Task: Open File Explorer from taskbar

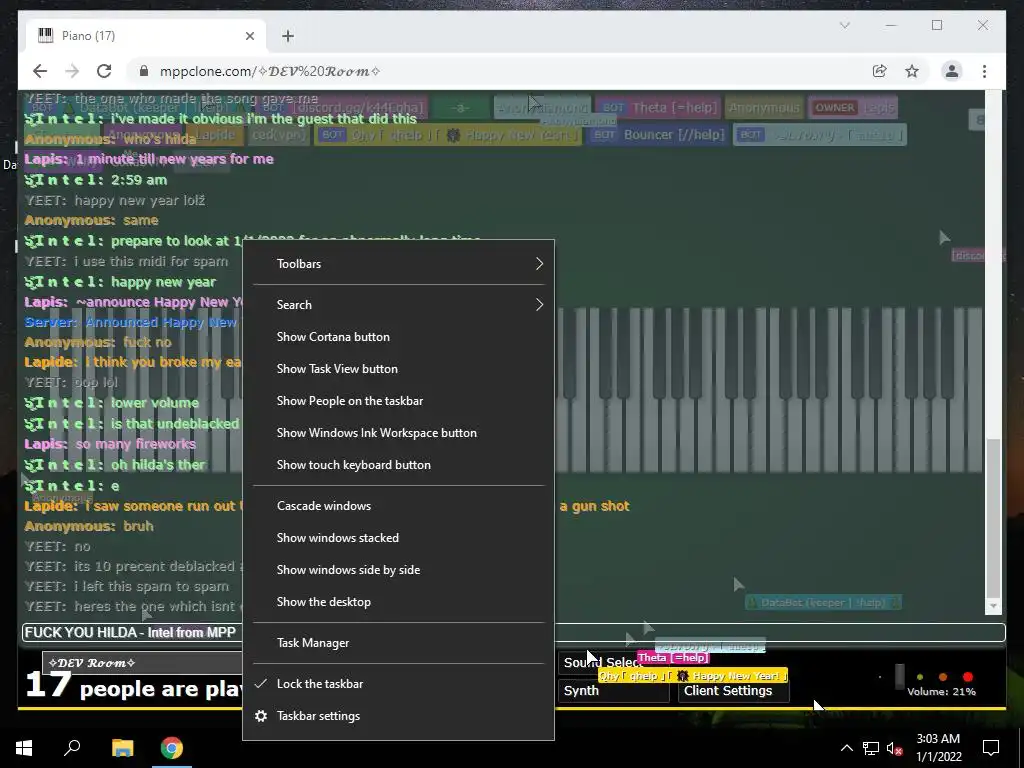Action: point(122,748)
